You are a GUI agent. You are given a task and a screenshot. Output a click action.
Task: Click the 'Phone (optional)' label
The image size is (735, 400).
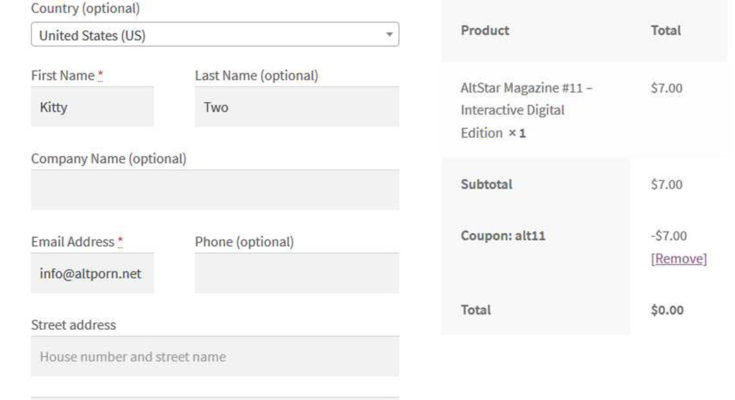(x=244, y=242)
